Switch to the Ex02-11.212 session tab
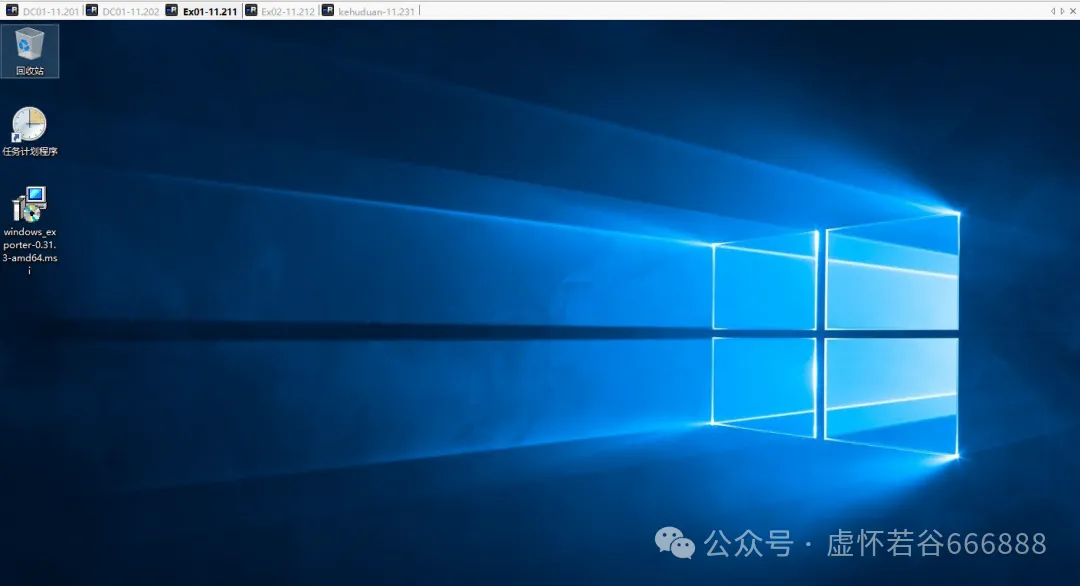This screenshot has height=586, width=1080. (x=280, y=11)
